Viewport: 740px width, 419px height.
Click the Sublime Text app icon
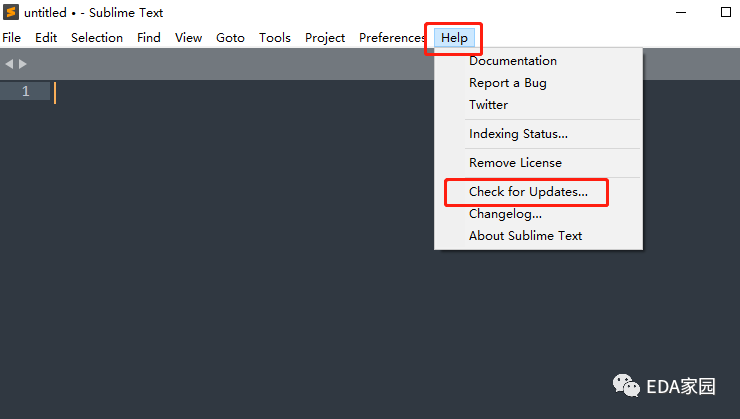(x=11, y=12)
